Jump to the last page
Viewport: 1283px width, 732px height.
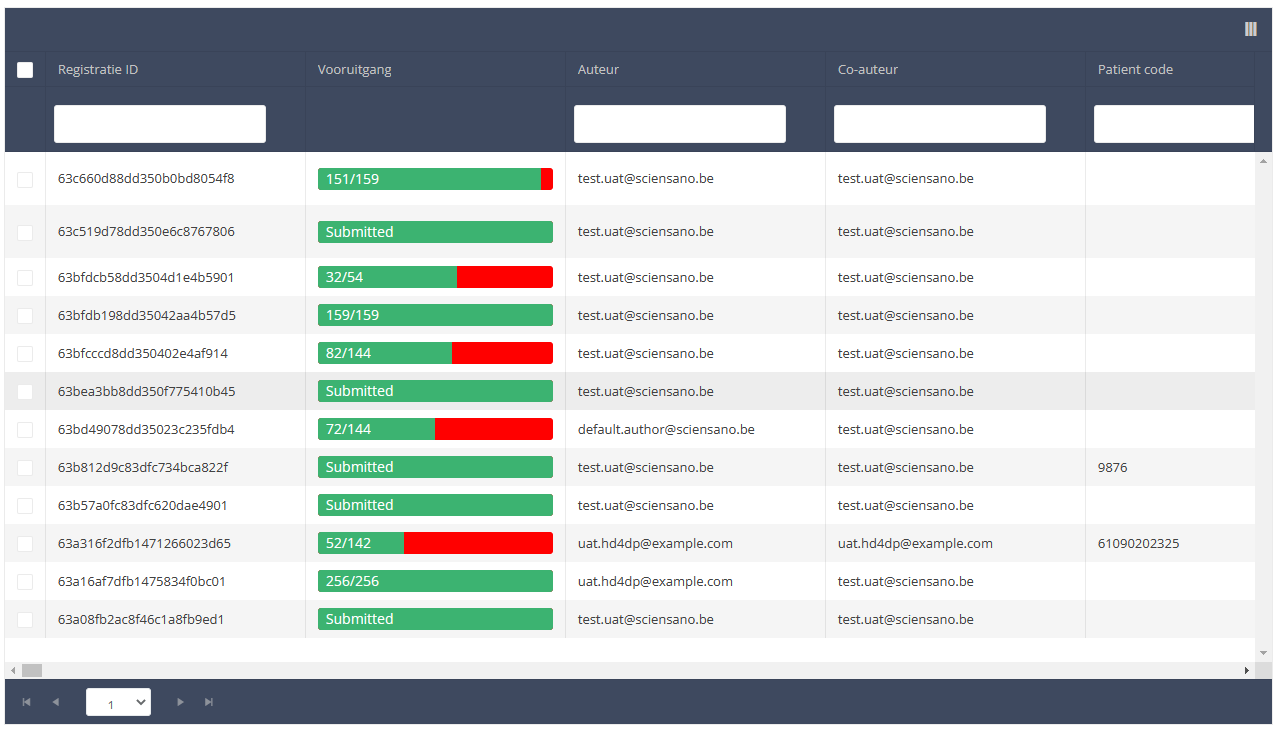pyautogui.click(x=209, y=702)
